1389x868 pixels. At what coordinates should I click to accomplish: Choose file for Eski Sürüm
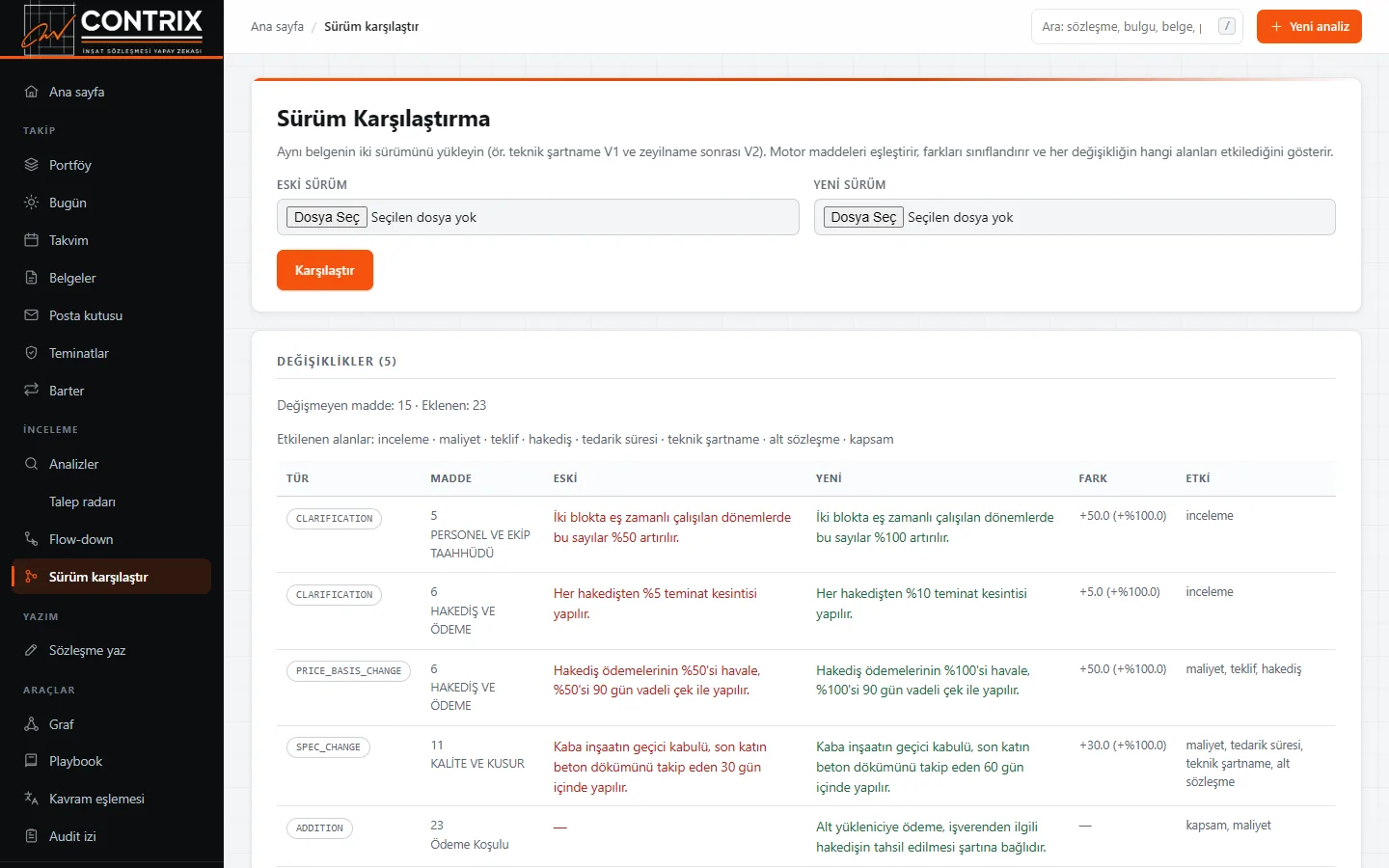pyautogui.click(x=327, y=217)
